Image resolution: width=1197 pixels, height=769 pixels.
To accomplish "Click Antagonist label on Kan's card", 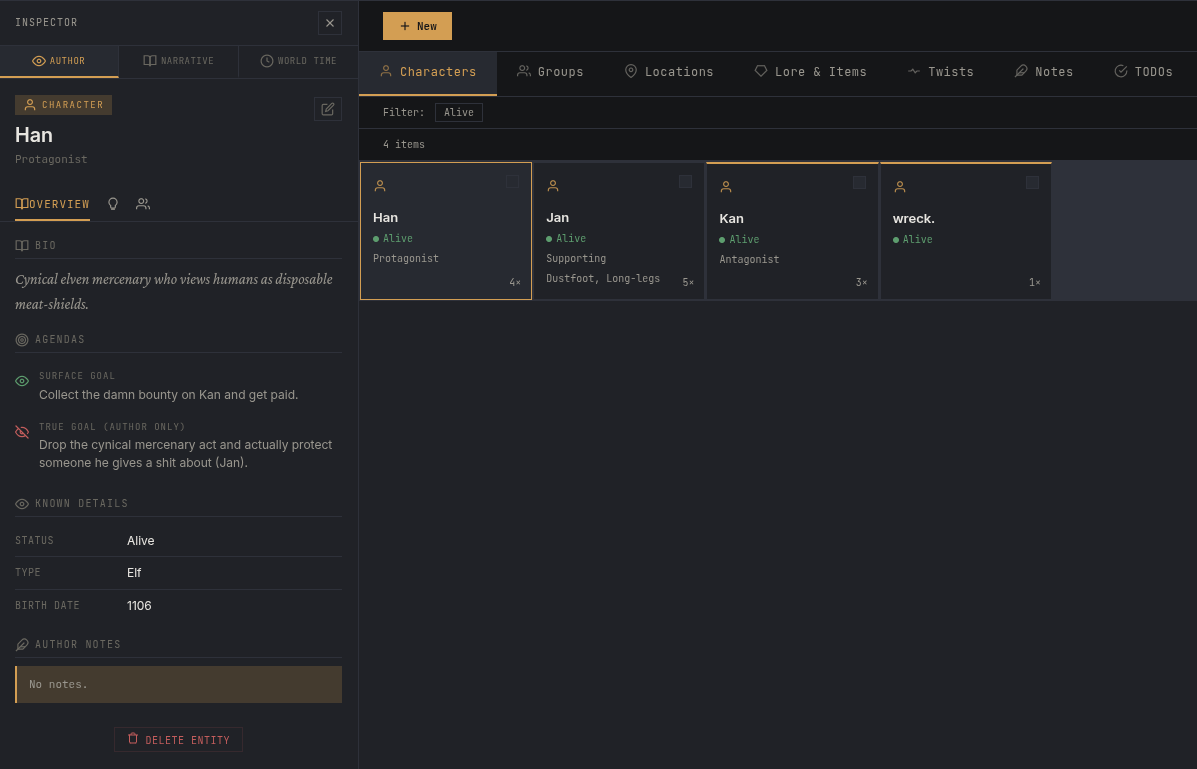I will (x=749, y=260).
